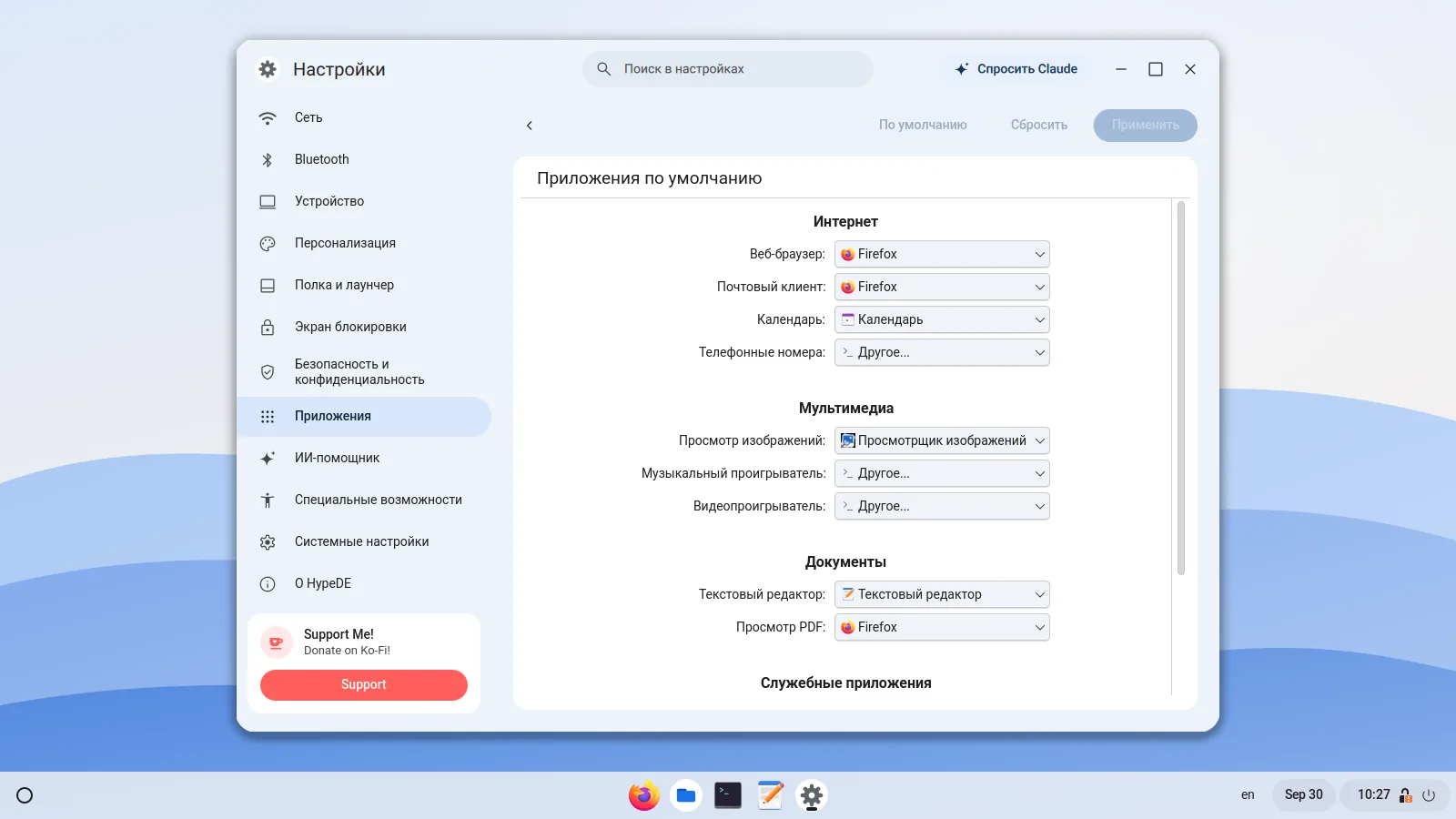The image size is (1456, 819).
Task: Click the red Support button
Action: pos(364,684)
